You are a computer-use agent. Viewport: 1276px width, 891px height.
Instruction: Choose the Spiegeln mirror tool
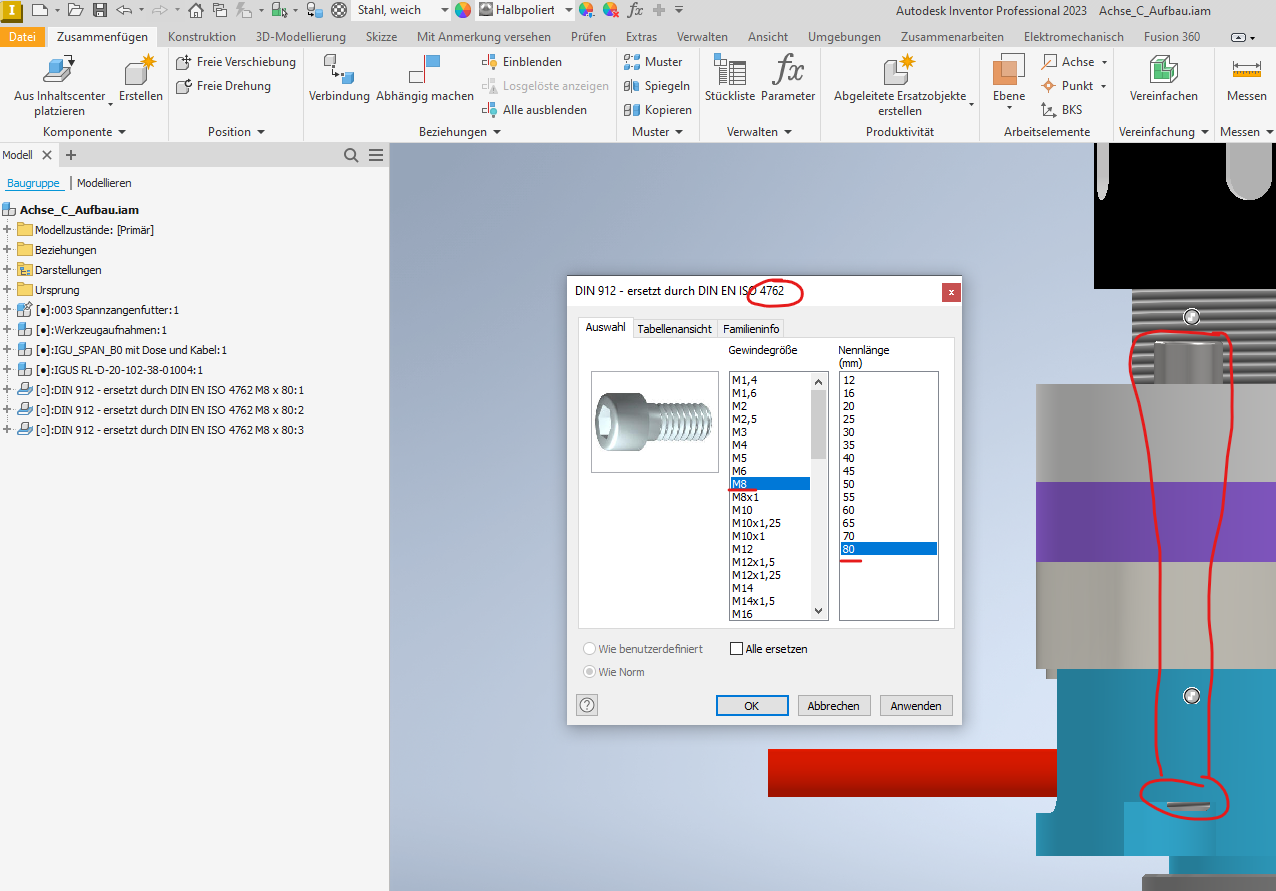click(657, 86)
